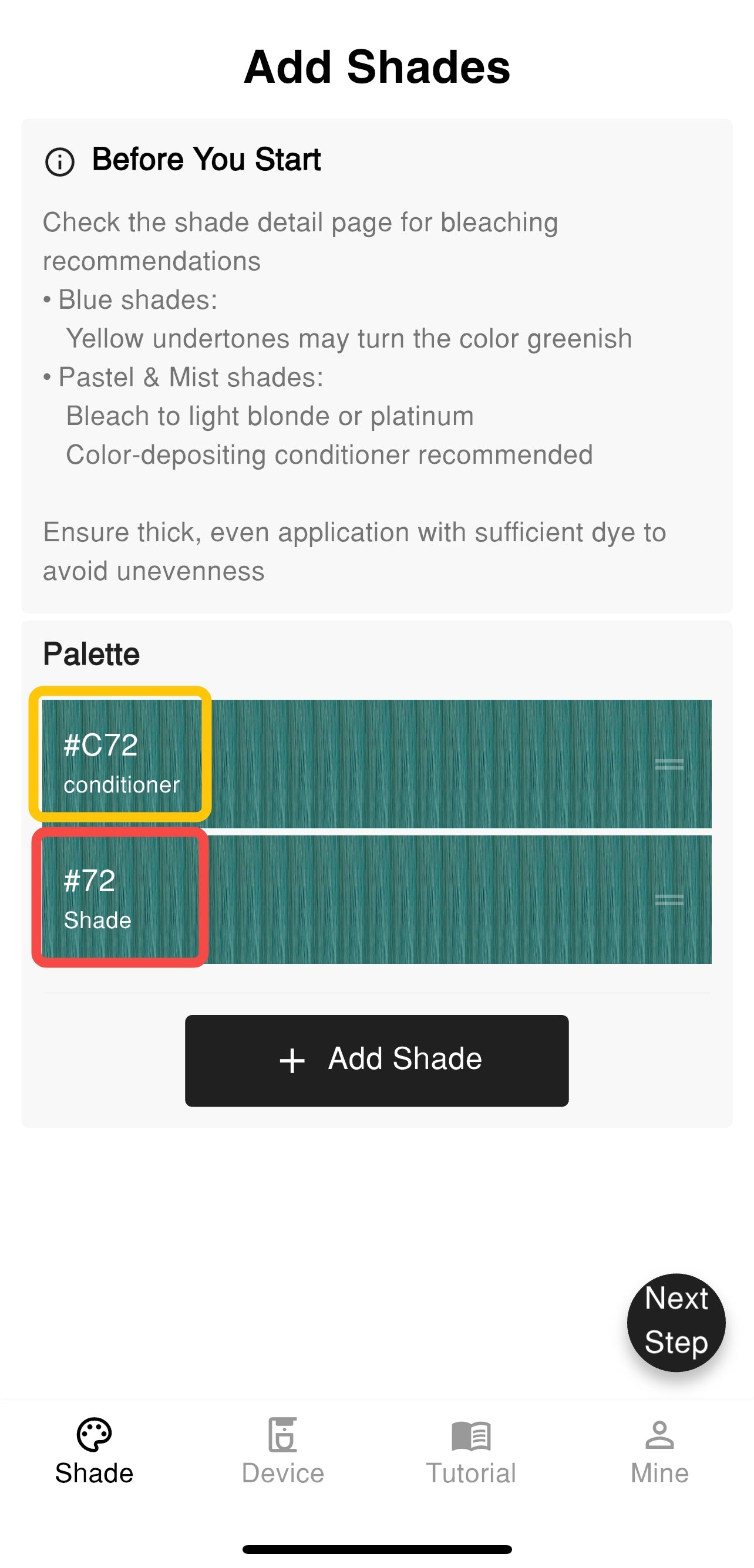Grab the reorder handle on #C72 row
754x1568 pixels.
tap(669, 764)
